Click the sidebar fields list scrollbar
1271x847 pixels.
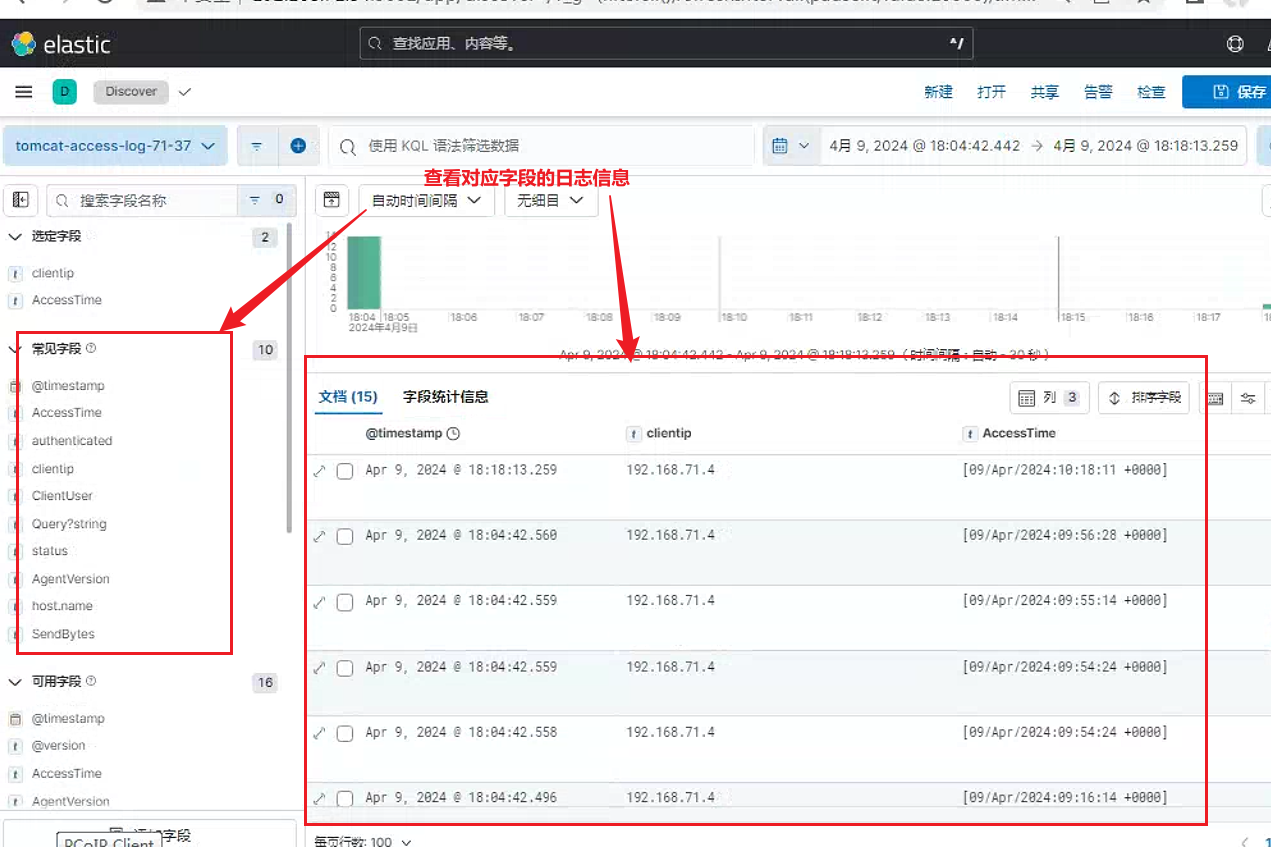(290, 378)
